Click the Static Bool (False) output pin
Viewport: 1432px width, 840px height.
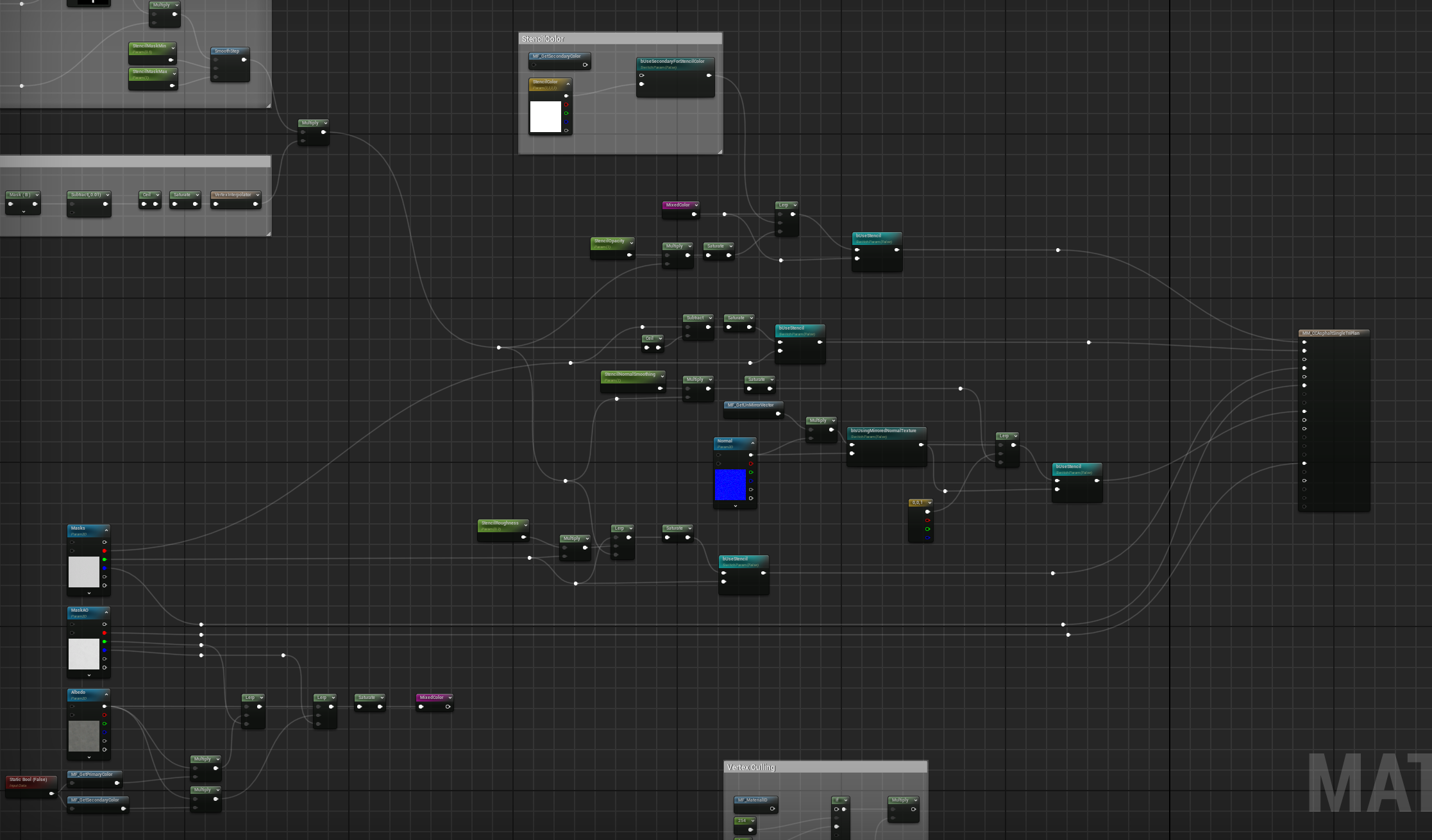click(x=52, y=793)
